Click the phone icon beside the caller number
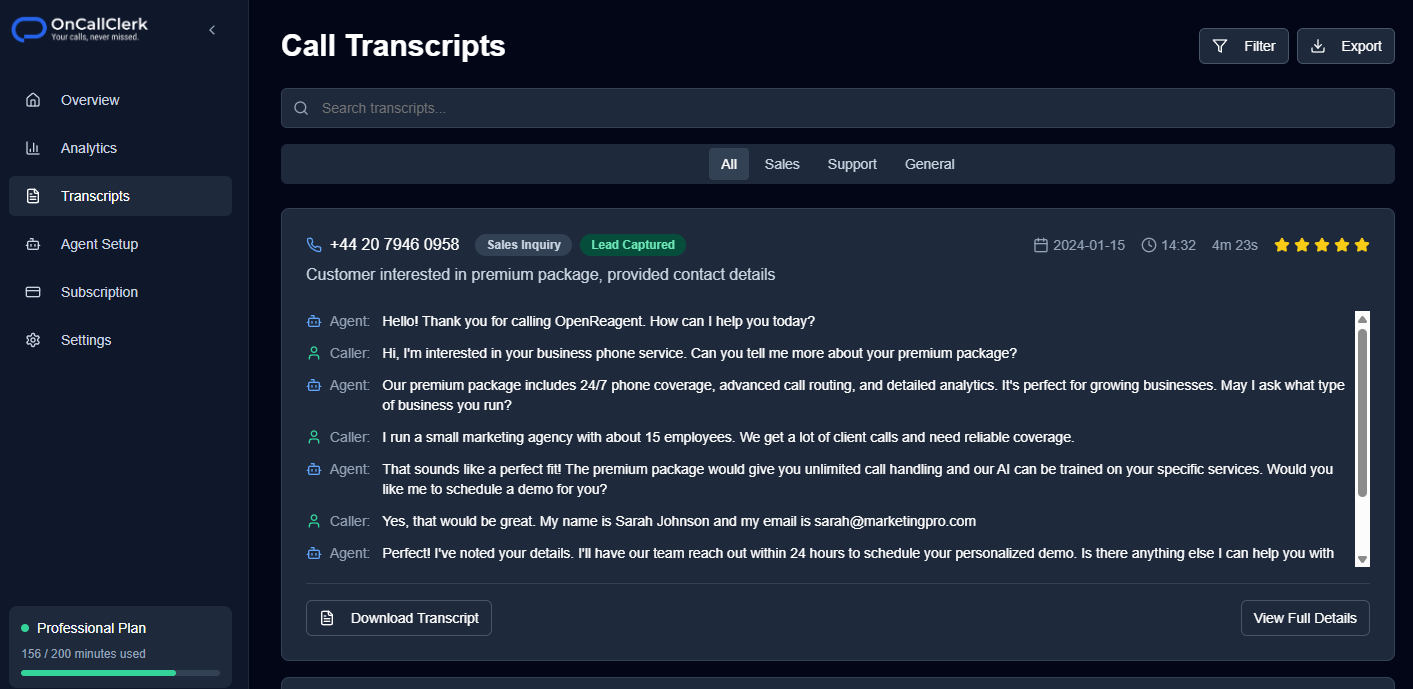This screenshot has width=1413, height=689. click(x=313, y=244)
